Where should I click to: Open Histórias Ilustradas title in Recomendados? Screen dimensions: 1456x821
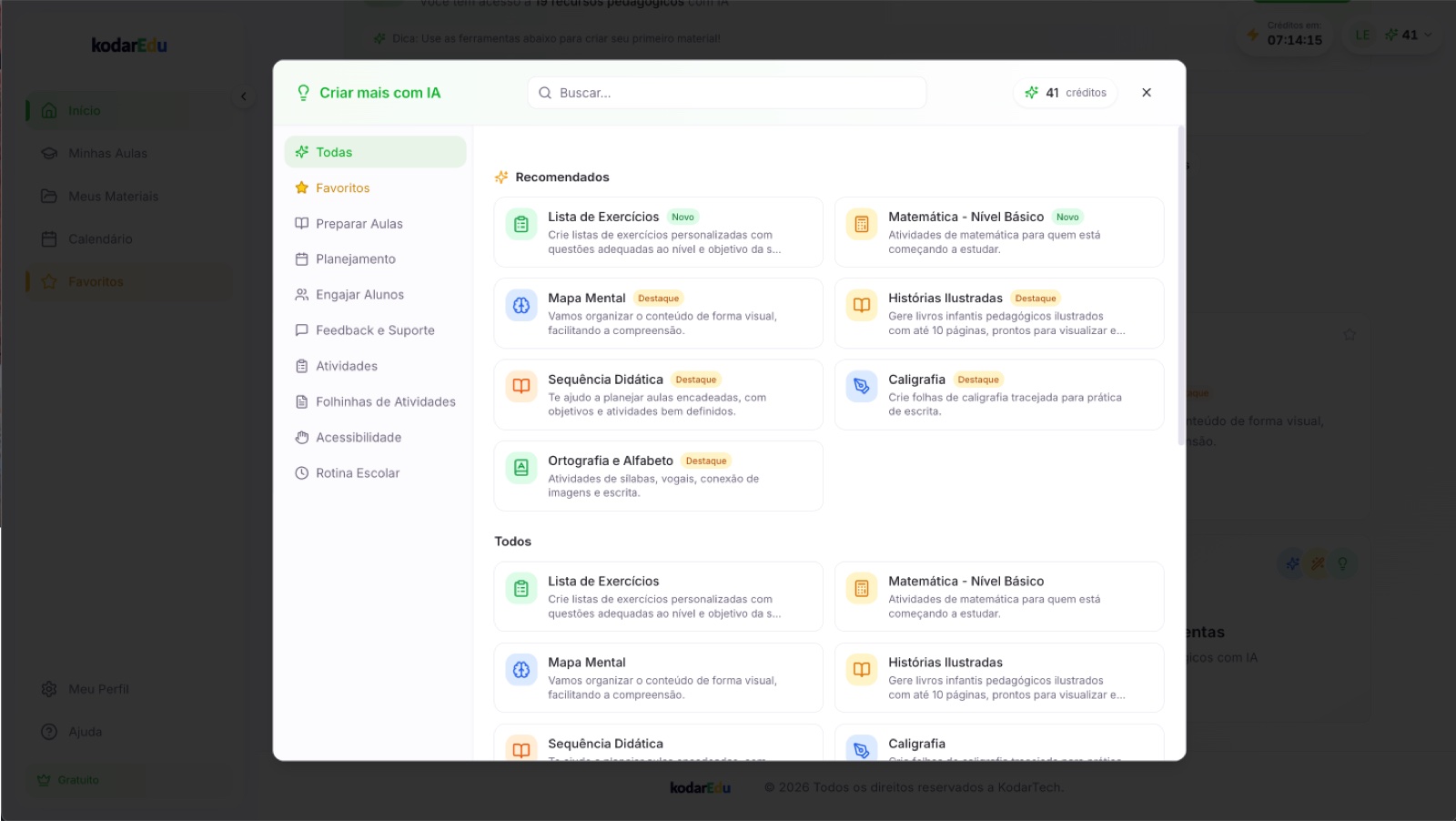coord(945,298)
